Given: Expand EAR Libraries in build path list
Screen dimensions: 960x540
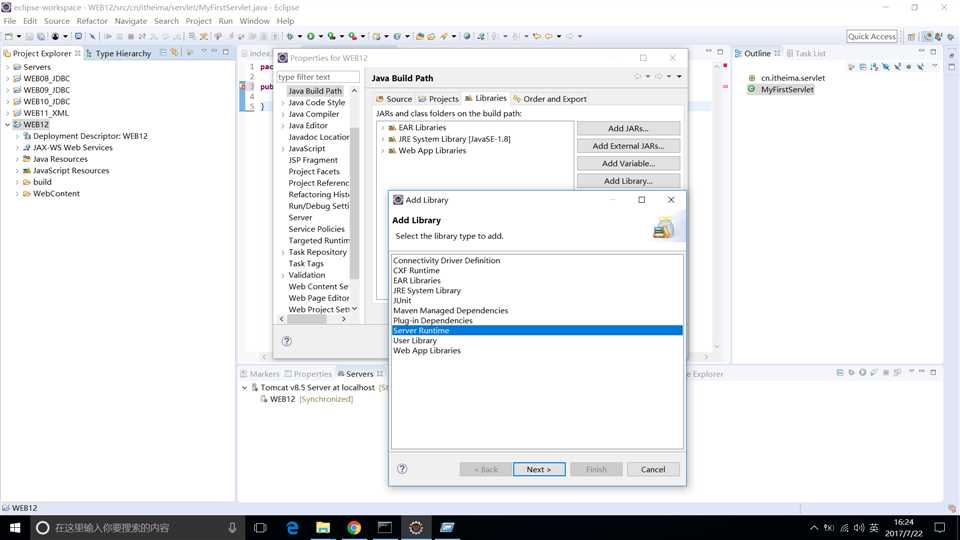Looking at the screenshot, I should pos(383,127).
